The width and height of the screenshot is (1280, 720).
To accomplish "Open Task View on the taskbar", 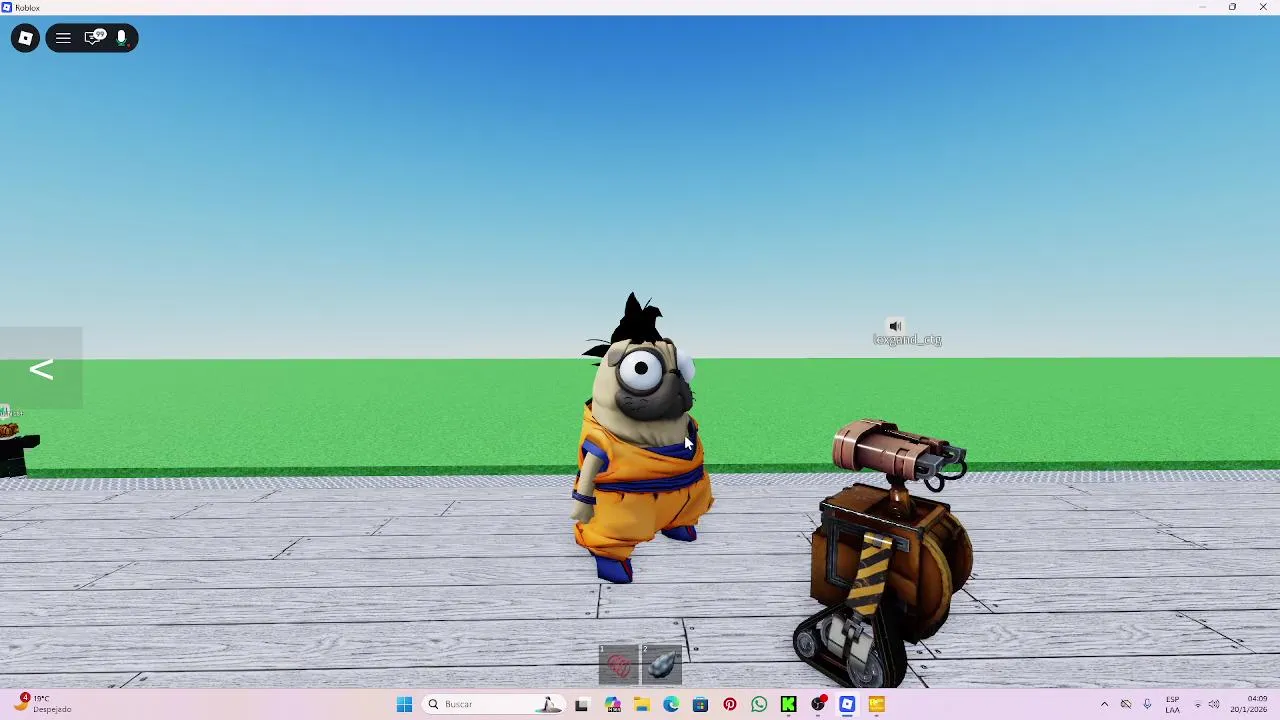I will (582, 704).
